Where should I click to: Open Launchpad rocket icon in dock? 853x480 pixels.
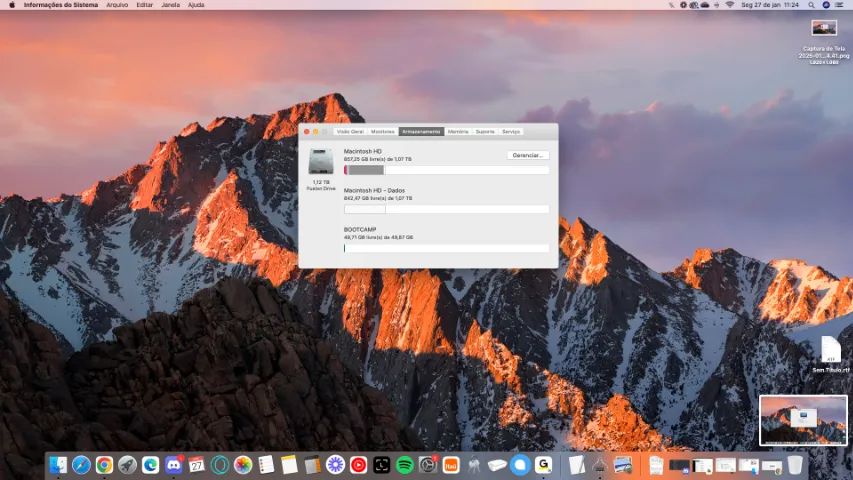127,465
